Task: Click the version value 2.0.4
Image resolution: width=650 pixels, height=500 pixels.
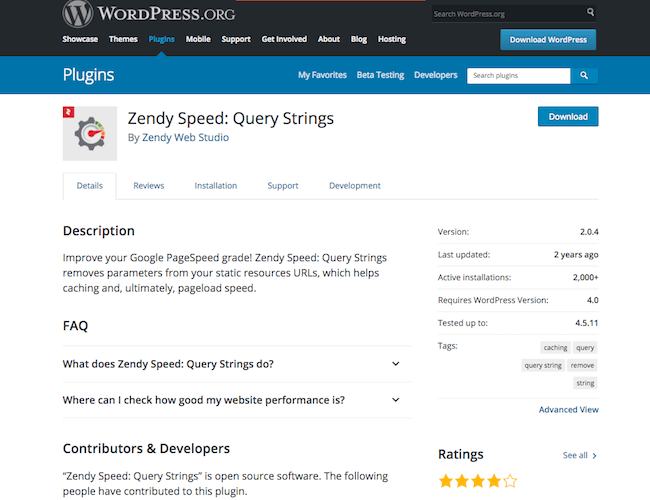Action: [x=589, y=232]
